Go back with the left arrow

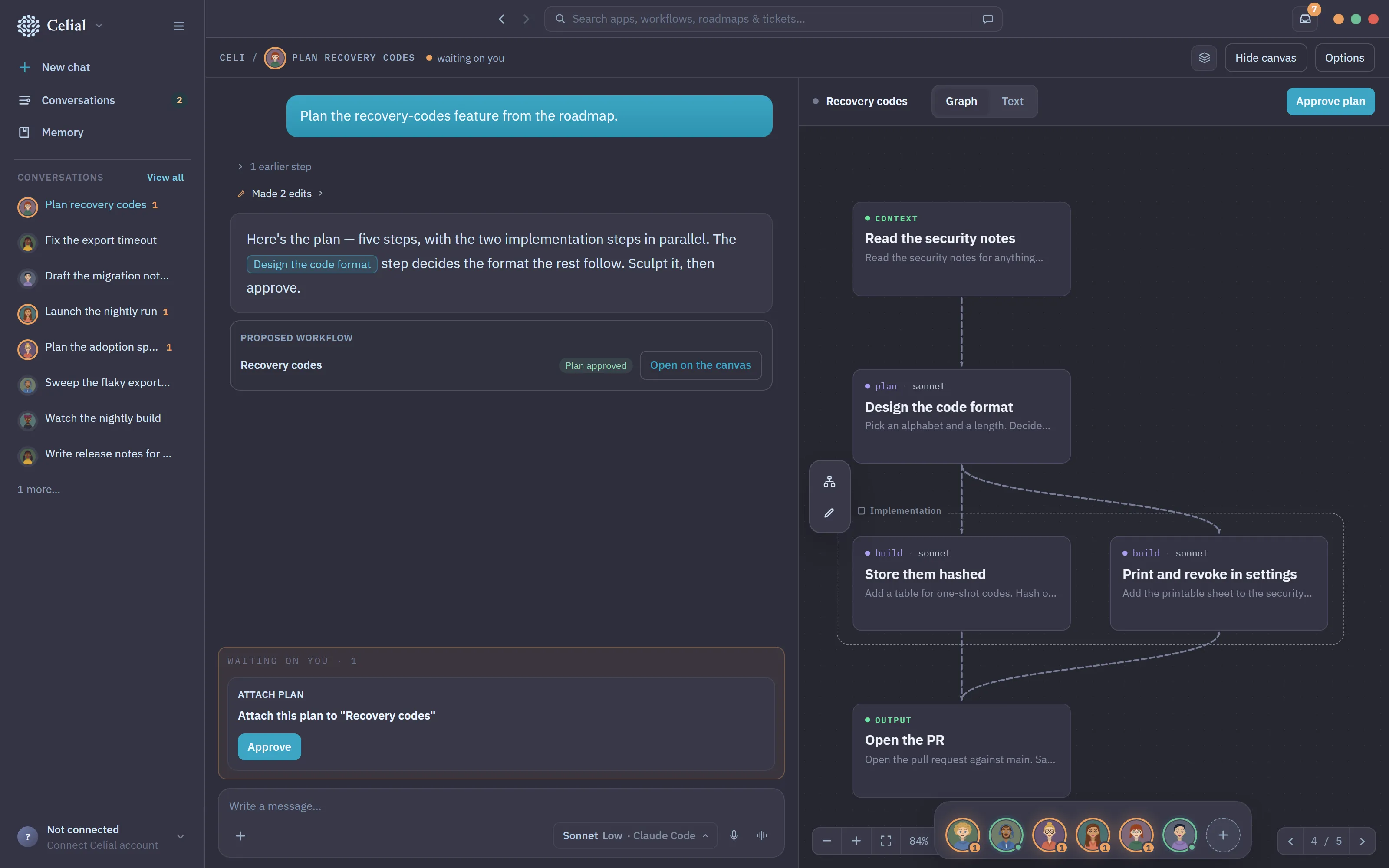click(502, 19)
